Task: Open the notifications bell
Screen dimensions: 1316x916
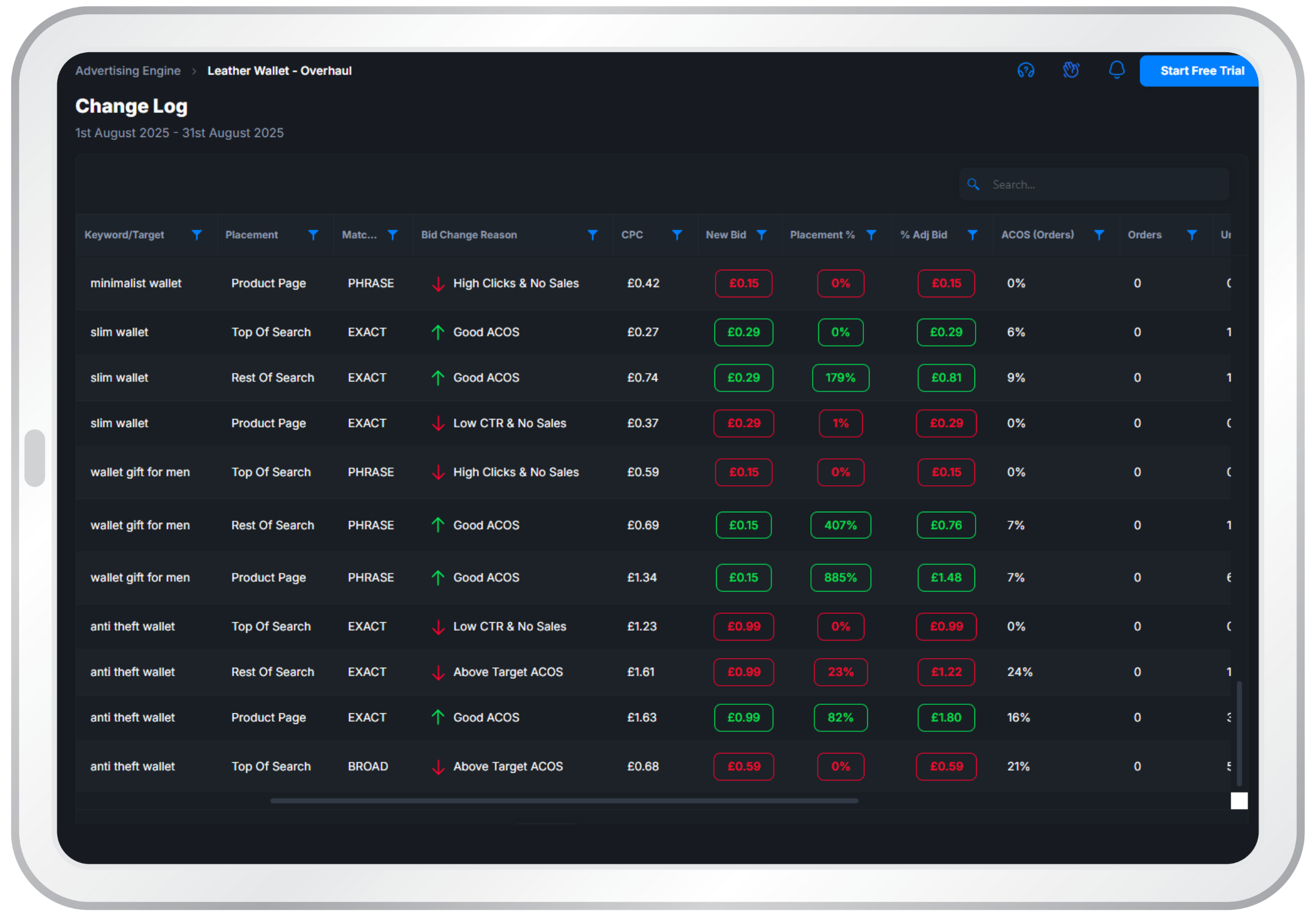Action: point(1116,70)
